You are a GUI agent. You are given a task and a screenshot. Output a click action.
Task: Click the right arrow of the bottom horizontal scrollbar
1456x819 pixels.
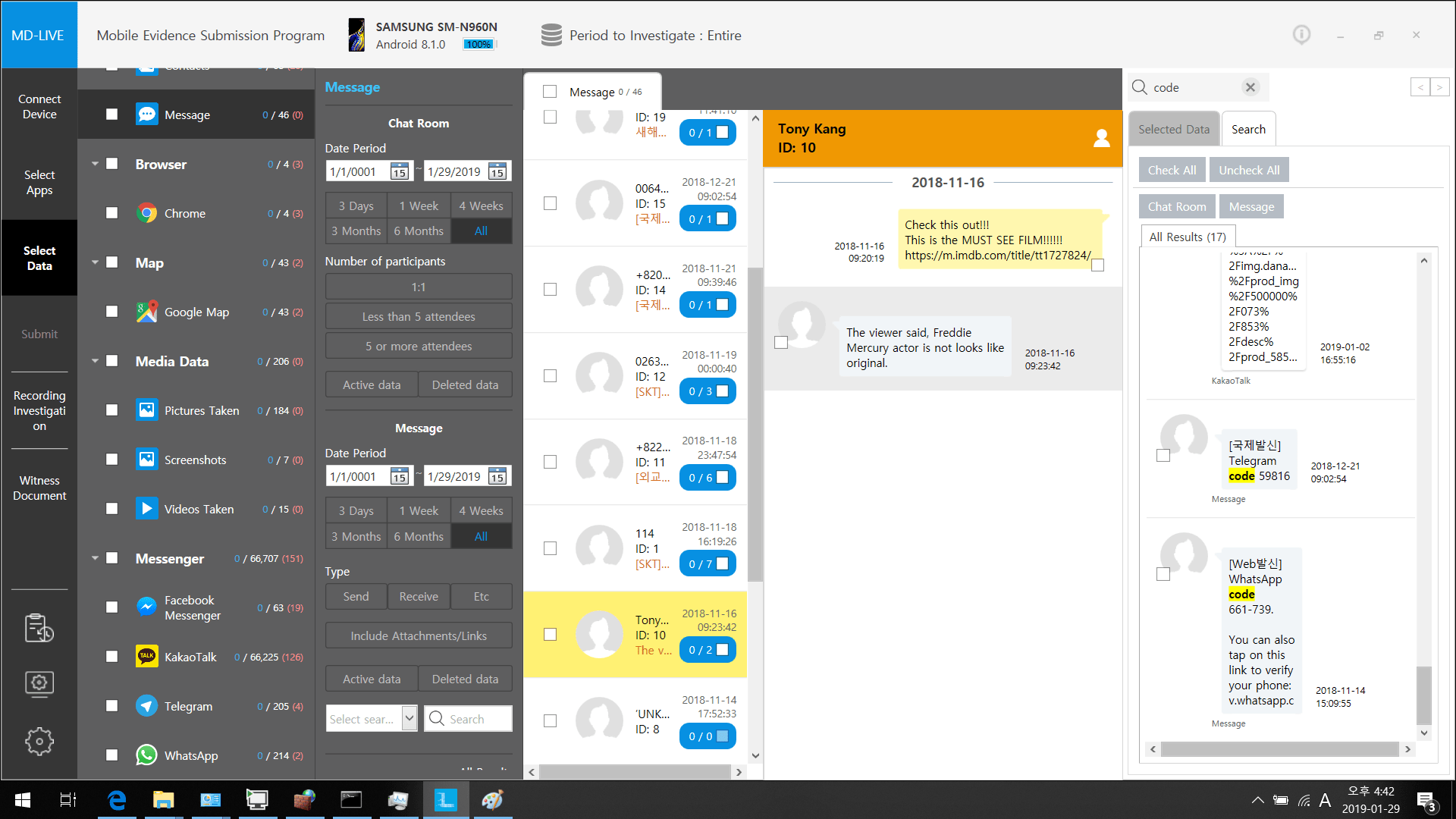coord(739,772)
